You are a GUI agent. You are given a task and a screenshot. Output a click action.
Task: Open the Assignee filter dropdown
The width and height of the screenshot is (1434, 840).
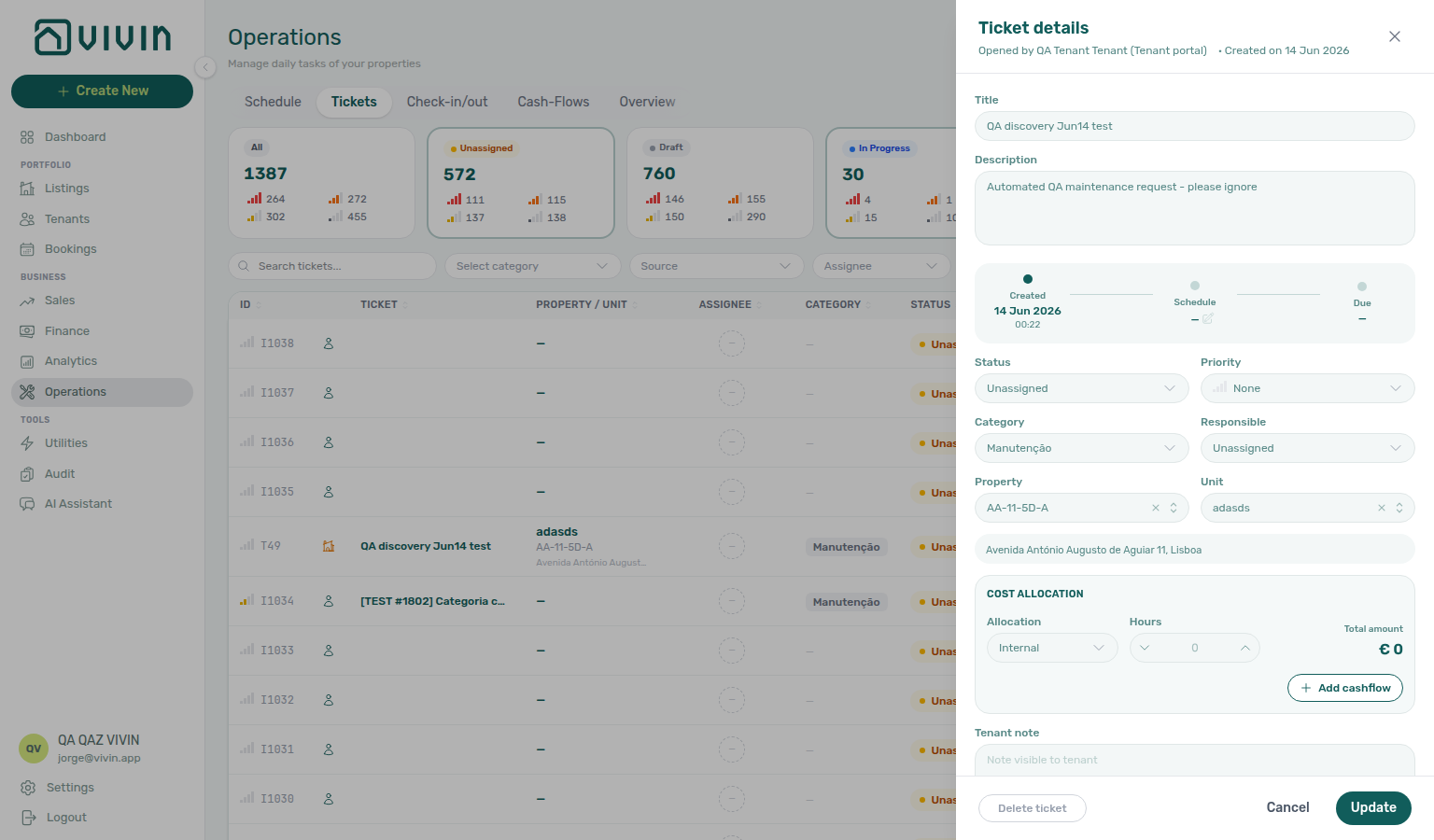pos(881,266)
